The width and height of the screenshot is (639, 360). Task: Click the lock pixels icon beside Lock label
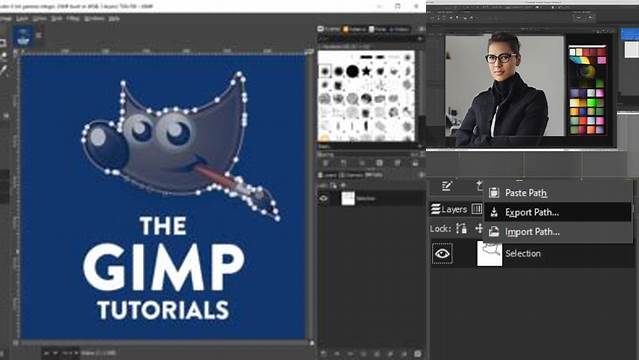[461, 228]
